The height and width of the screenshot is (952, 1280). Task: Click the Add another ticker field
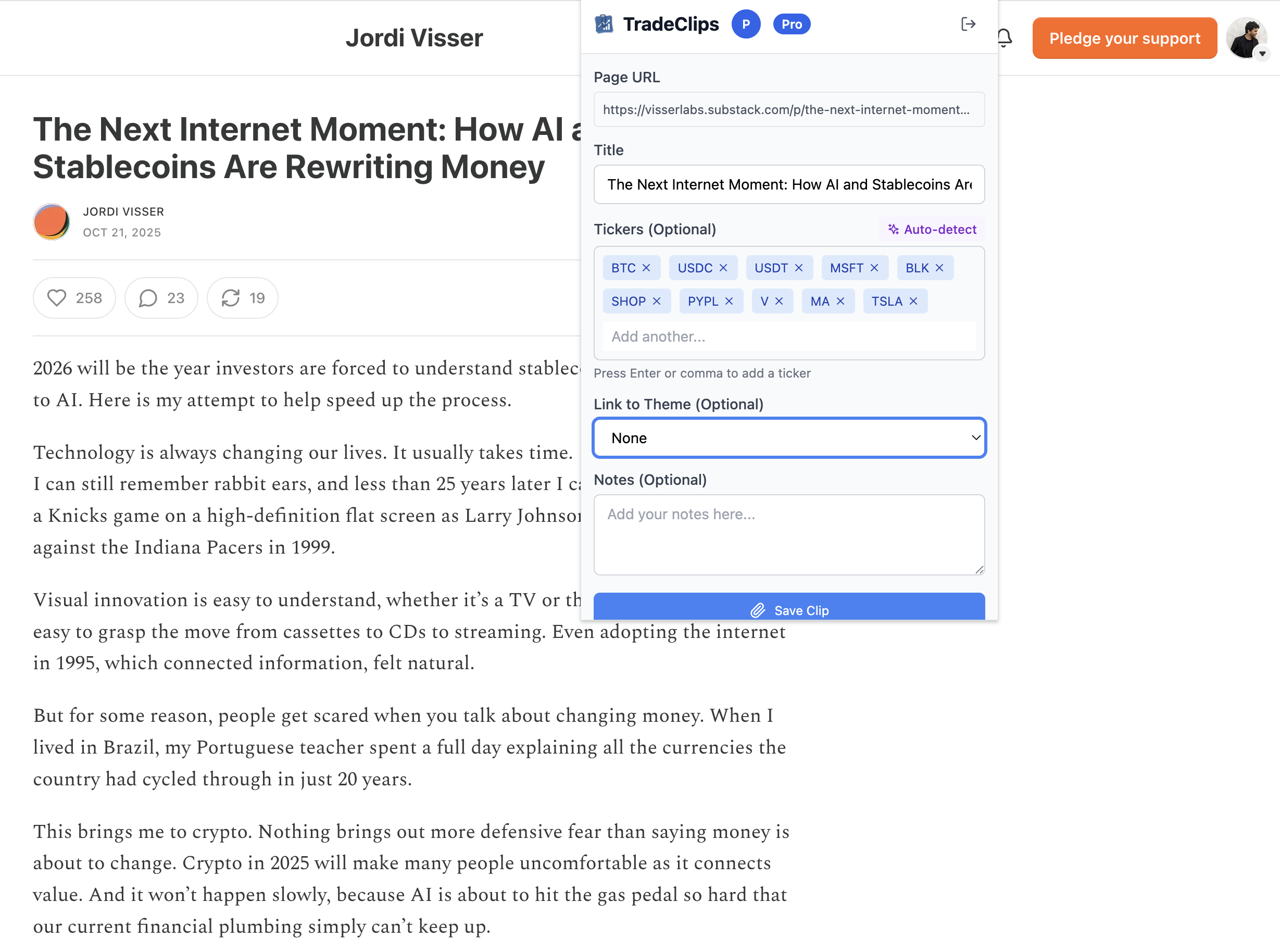pos(788,336)
